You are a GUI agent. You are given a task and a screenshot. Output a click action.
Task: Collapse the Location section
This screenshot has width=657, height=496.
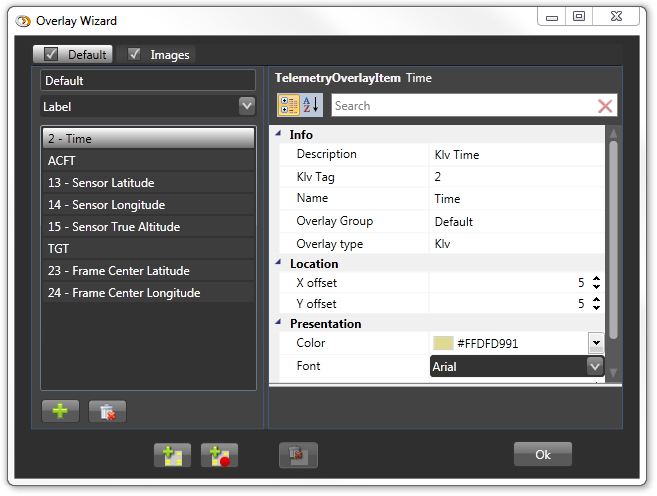tap(278, 264)
